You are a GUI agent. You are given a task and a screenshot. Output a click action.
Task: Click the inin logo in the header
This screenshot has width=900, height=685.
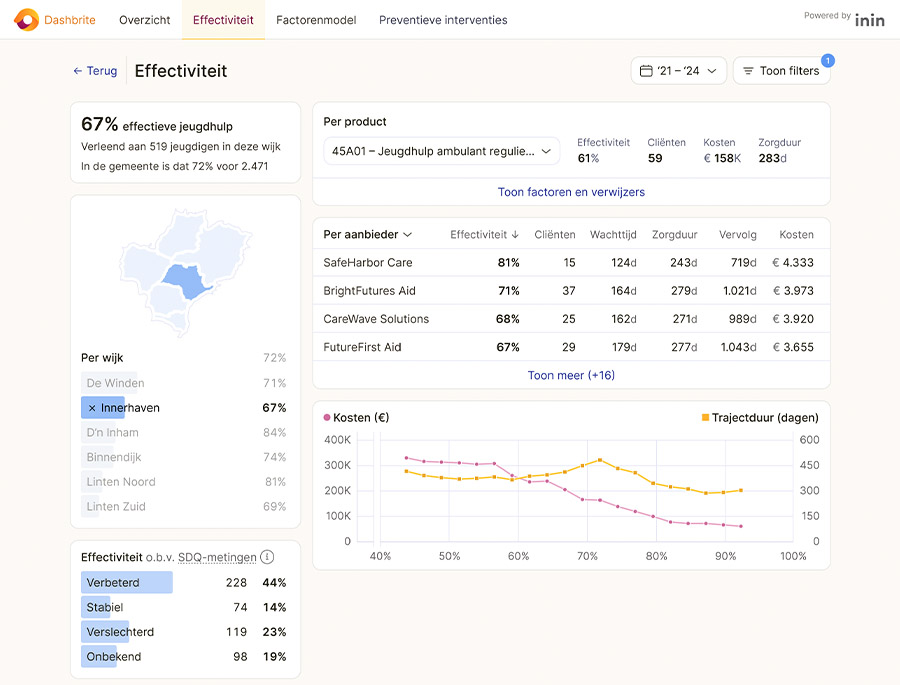pyautogui.click(x=869, y=19)
